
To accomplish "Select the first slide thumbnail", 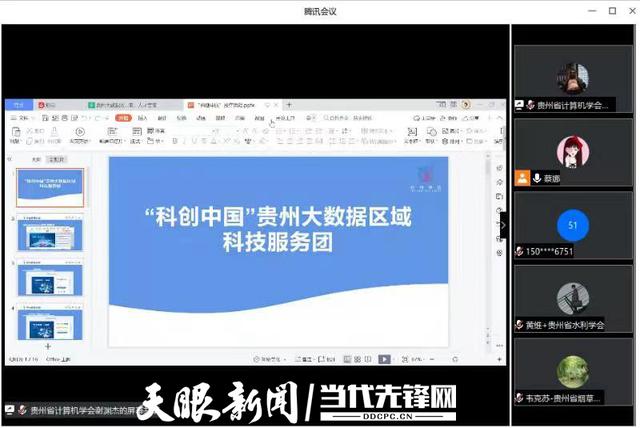I will 50,187.
